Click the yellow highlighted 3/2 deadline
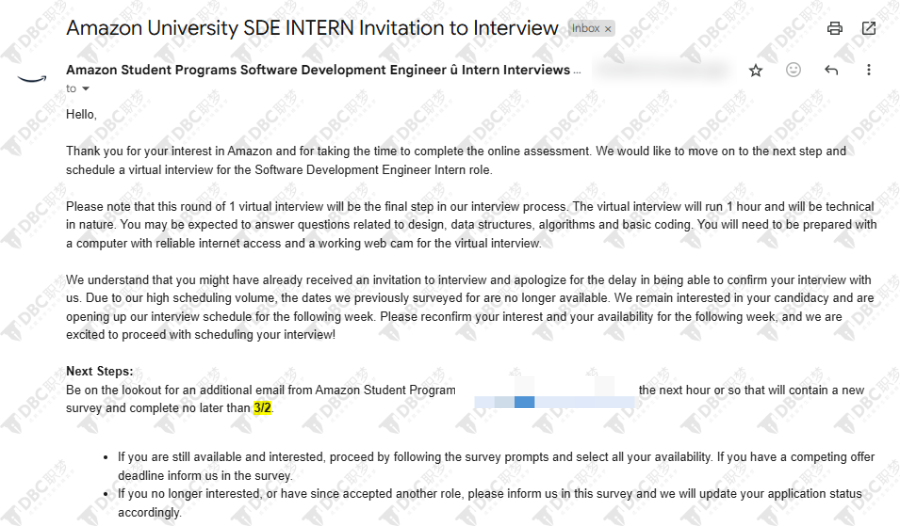The width and height of the screenshot is (900, 526). 262,408
